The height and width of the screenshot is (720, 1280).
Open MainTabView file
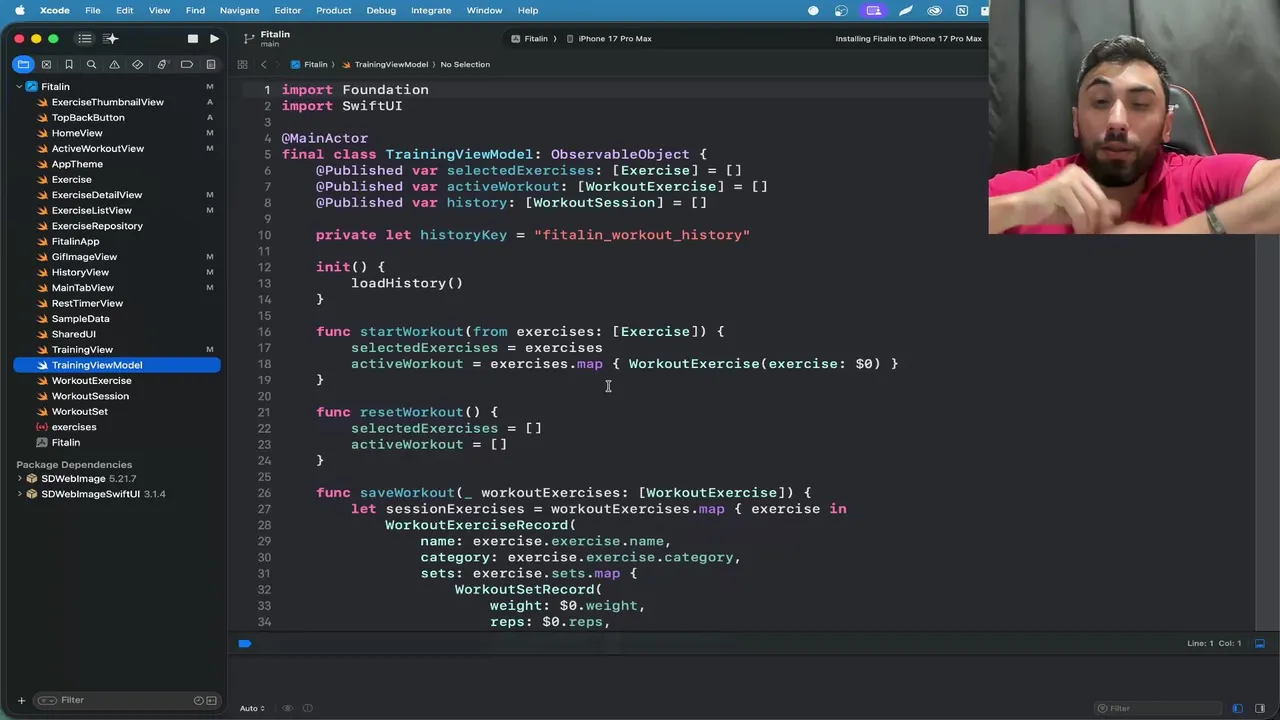tap(82, 288)
